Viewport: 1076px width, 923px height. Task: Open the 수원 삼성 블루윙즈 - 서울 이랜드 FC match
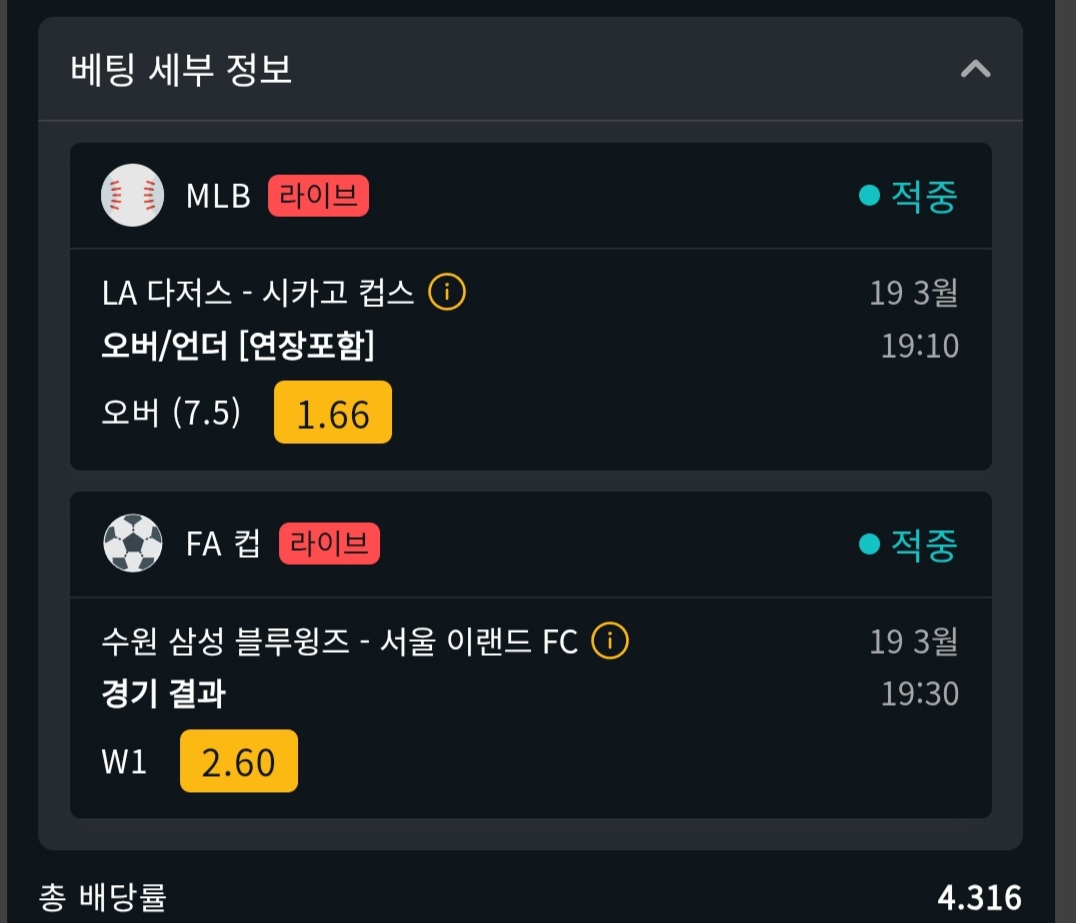point(340,641)
